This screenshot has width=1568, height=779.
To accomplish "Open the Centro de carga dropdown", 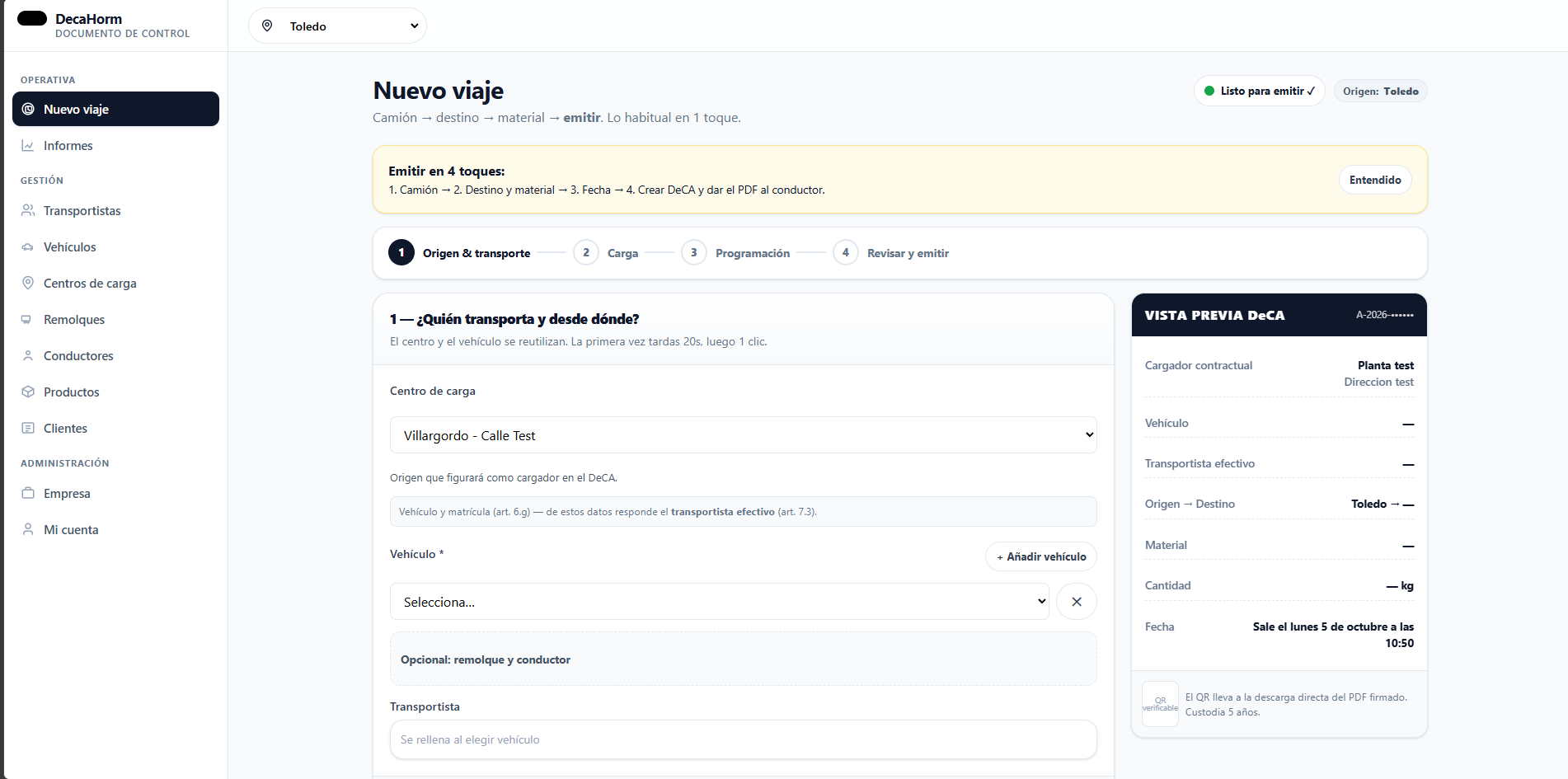I will pos(744,435).
